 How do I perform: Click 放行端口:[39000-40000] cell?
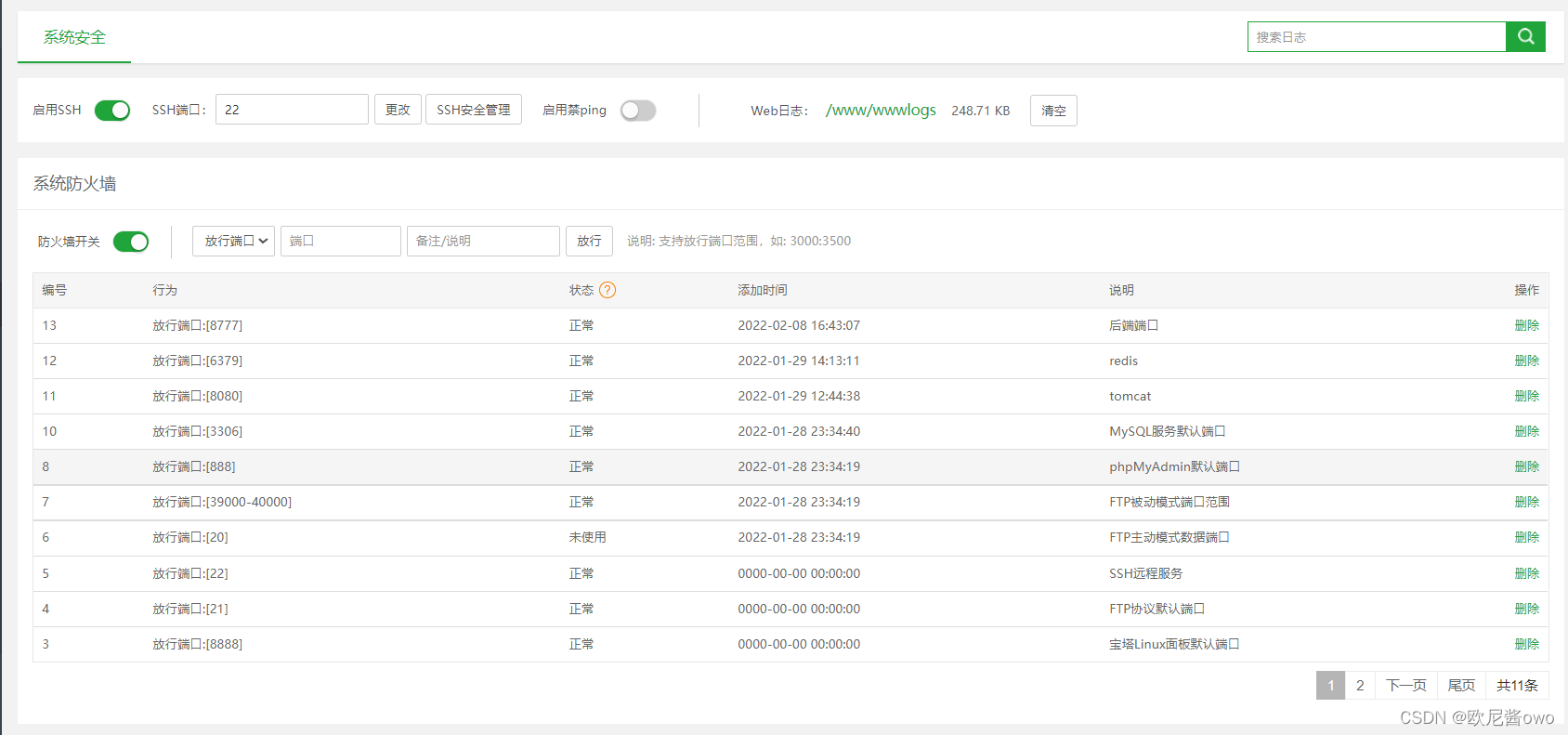tap(222, 502)
